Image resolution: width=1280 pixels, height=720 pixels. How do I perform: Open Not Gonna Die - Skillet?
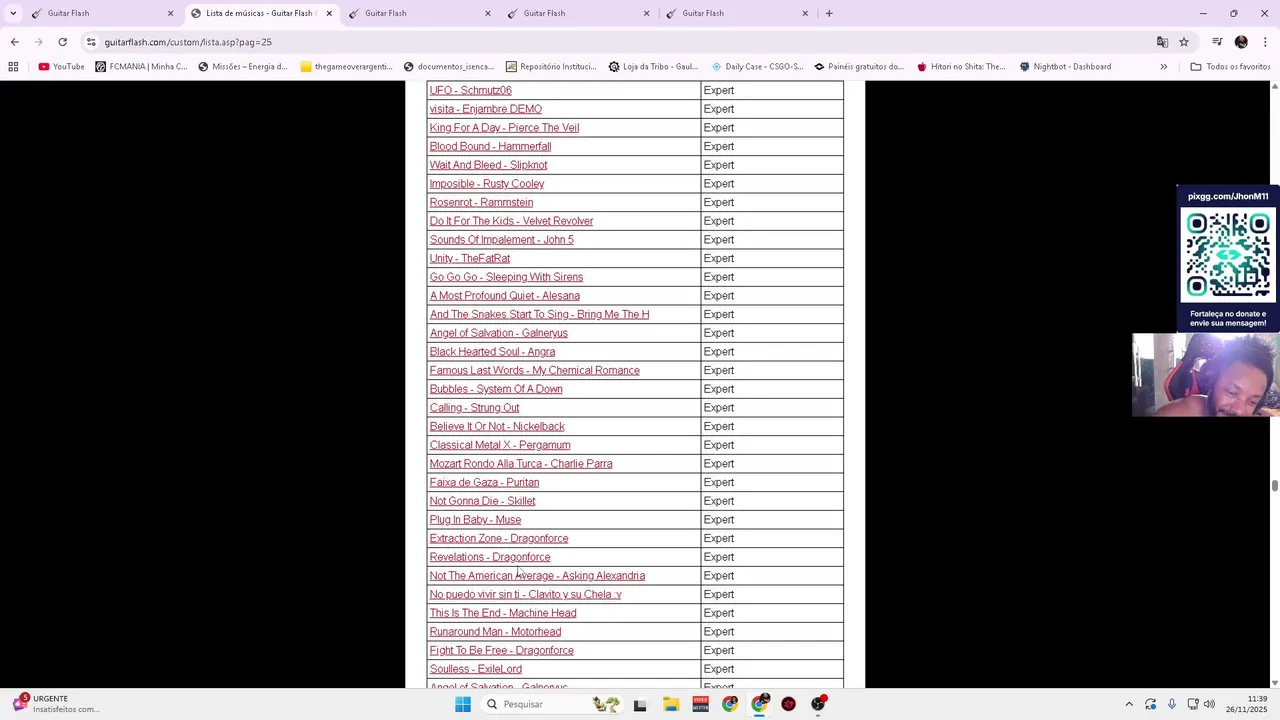click(x=482, y=501)
